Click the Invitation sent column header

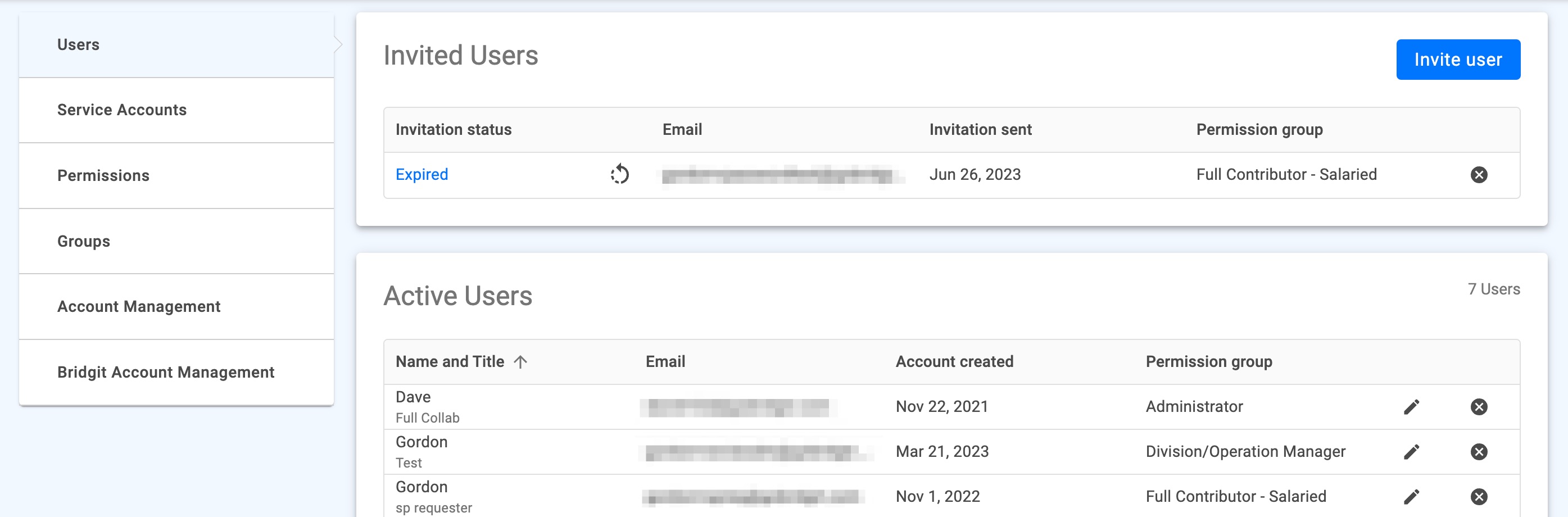(980, 130)
